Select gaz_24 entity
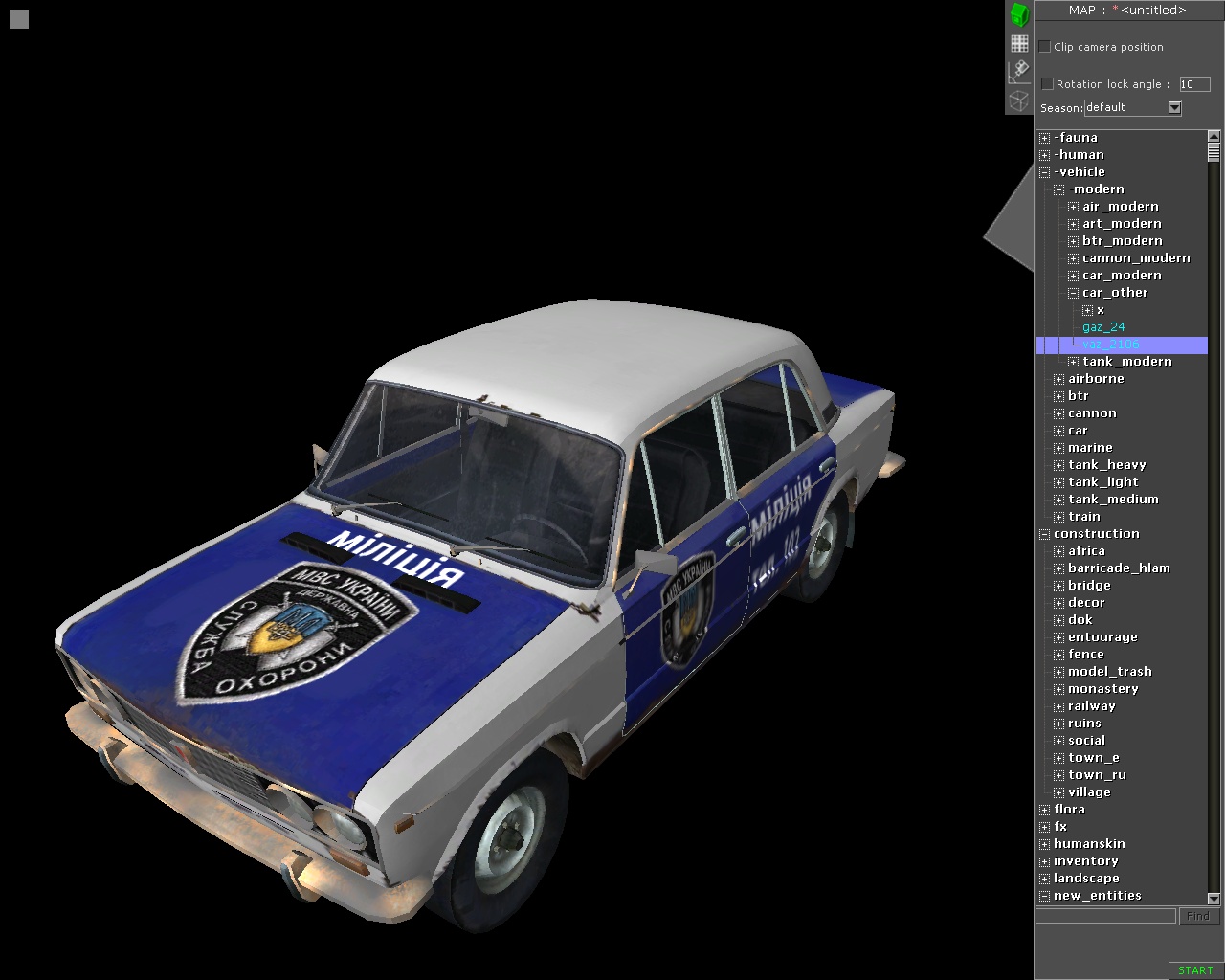Viewport: 1225px width, 980px height. coord(1103,327)
